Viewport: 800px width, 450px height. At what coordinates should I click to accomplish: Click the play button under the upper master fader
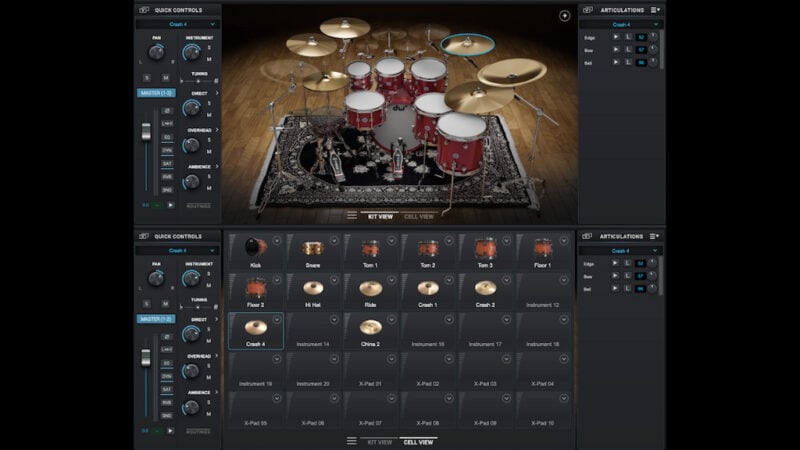pyautogui.click(x=170, y=205)
